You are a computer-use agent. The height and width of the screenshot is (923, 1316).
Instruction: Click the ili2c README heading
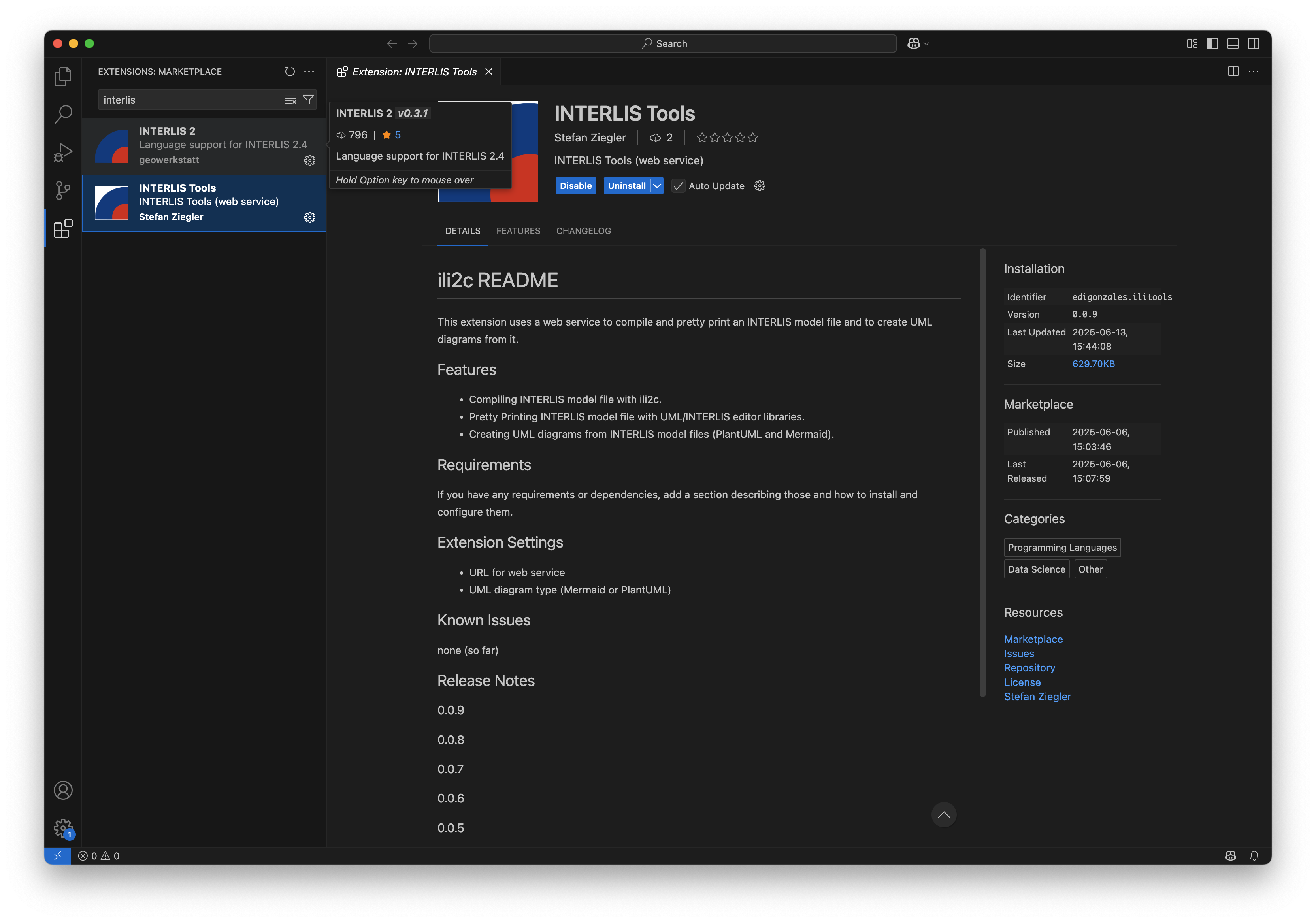point(497,280)
